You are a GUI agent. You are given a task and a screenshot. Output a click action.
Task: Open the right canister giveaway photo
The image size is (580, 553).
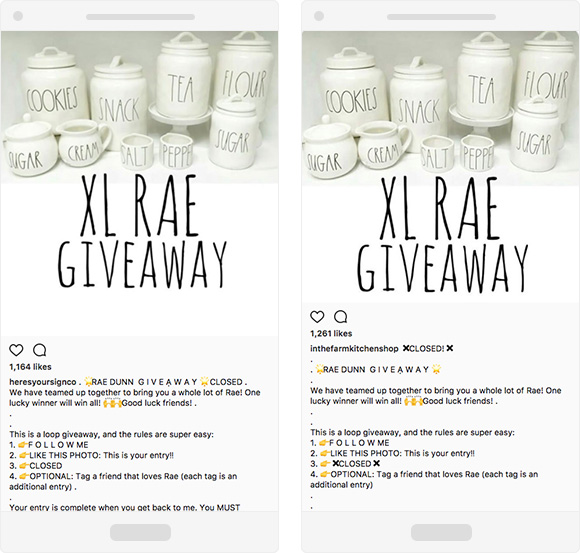[441, 108]
